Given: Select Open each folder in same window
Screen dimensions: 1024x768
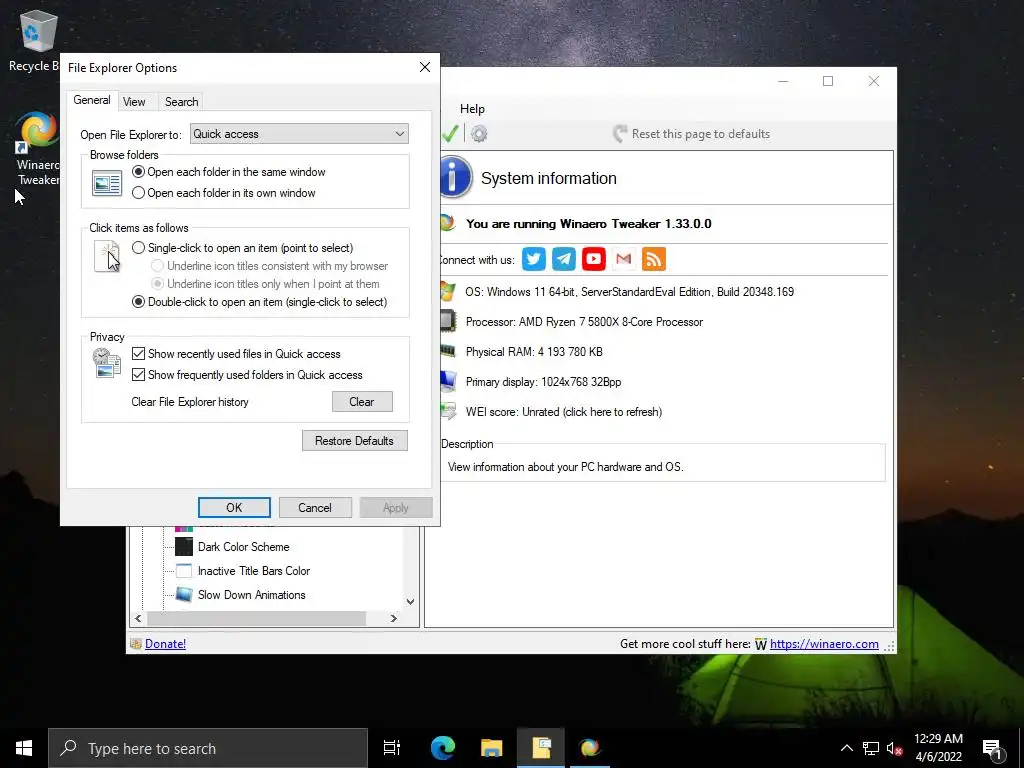Looking at the screenshot, I should tap(229, 172).
